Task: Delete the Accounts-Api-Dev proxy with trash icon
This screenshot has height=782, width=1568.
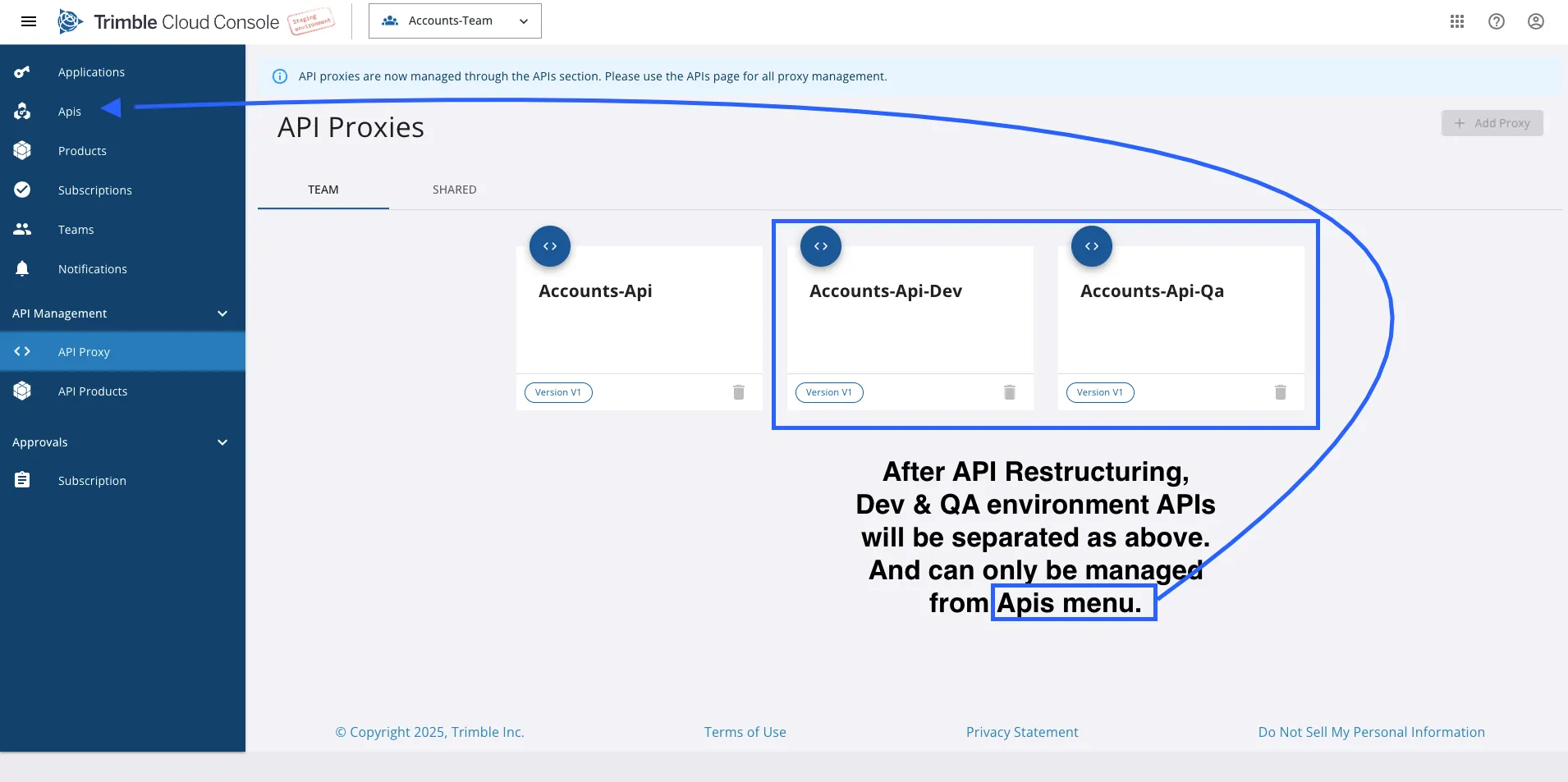Action: [1010, 392]
